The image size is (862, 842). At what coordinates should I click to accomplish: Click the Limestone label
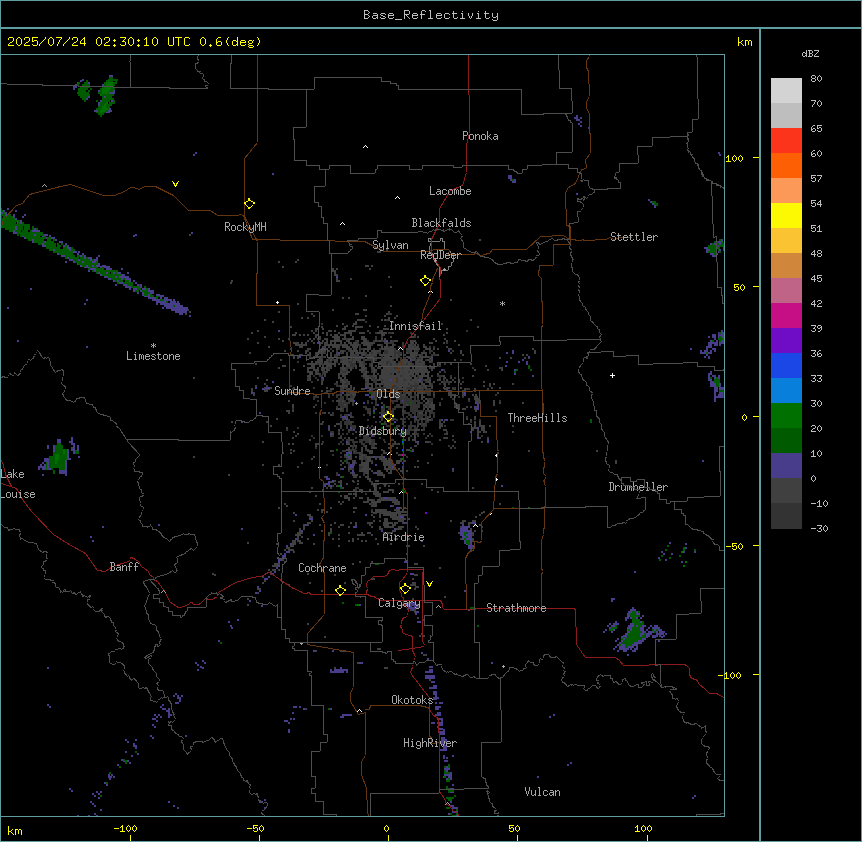click(153, 356)
